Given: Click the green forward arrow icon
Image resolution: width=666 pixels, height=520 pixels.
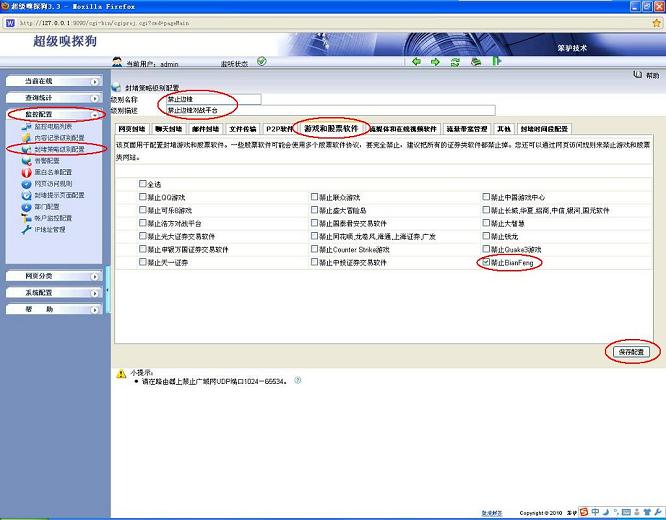Looking at the screenshot, I should pos(436,61).
